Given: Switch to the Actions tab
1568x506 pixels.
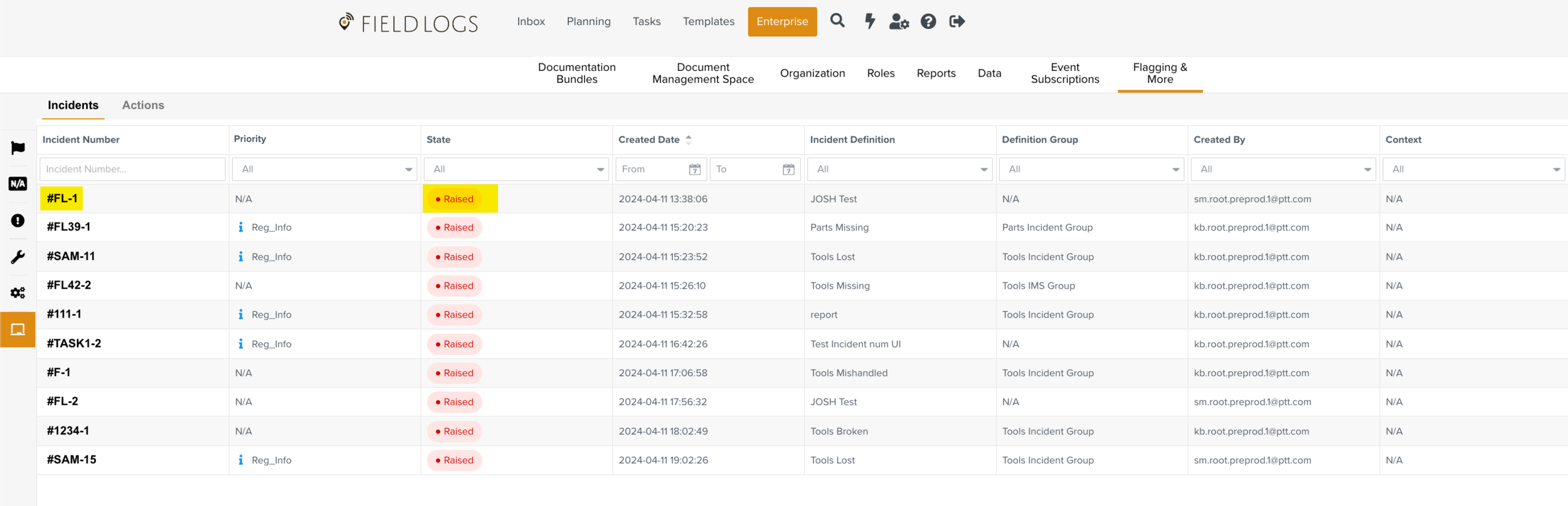Looking at the screenshot, I should pos(143,105).
